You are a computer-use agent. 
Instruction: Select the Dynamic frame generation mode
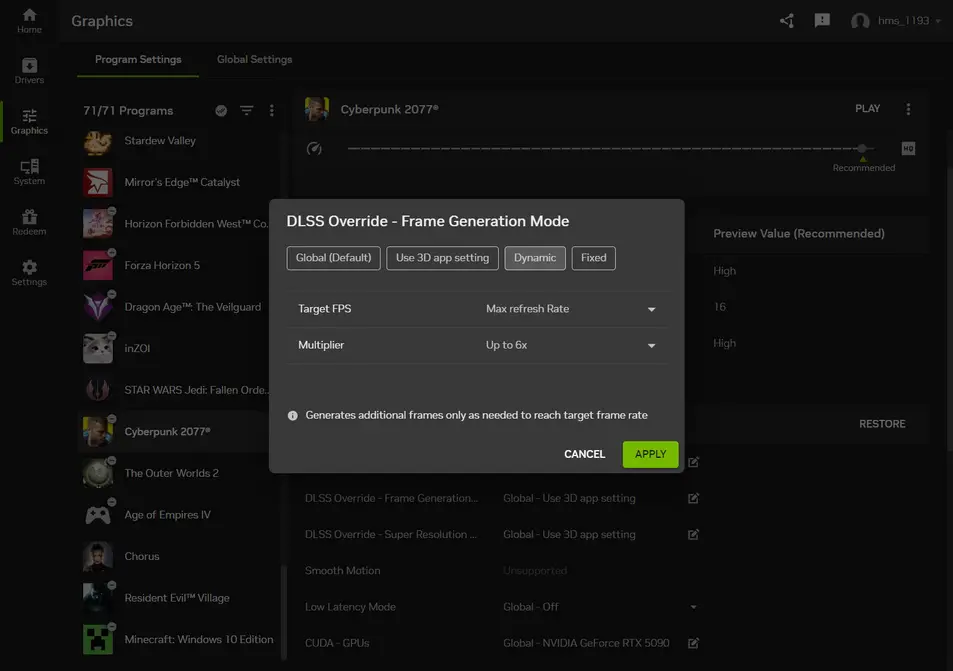(535, 258)
